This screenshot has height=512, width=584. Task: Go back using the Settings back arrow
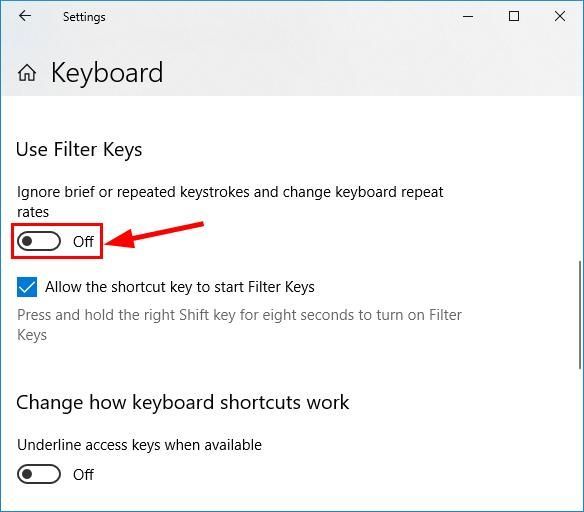click(x=25, y=16)
